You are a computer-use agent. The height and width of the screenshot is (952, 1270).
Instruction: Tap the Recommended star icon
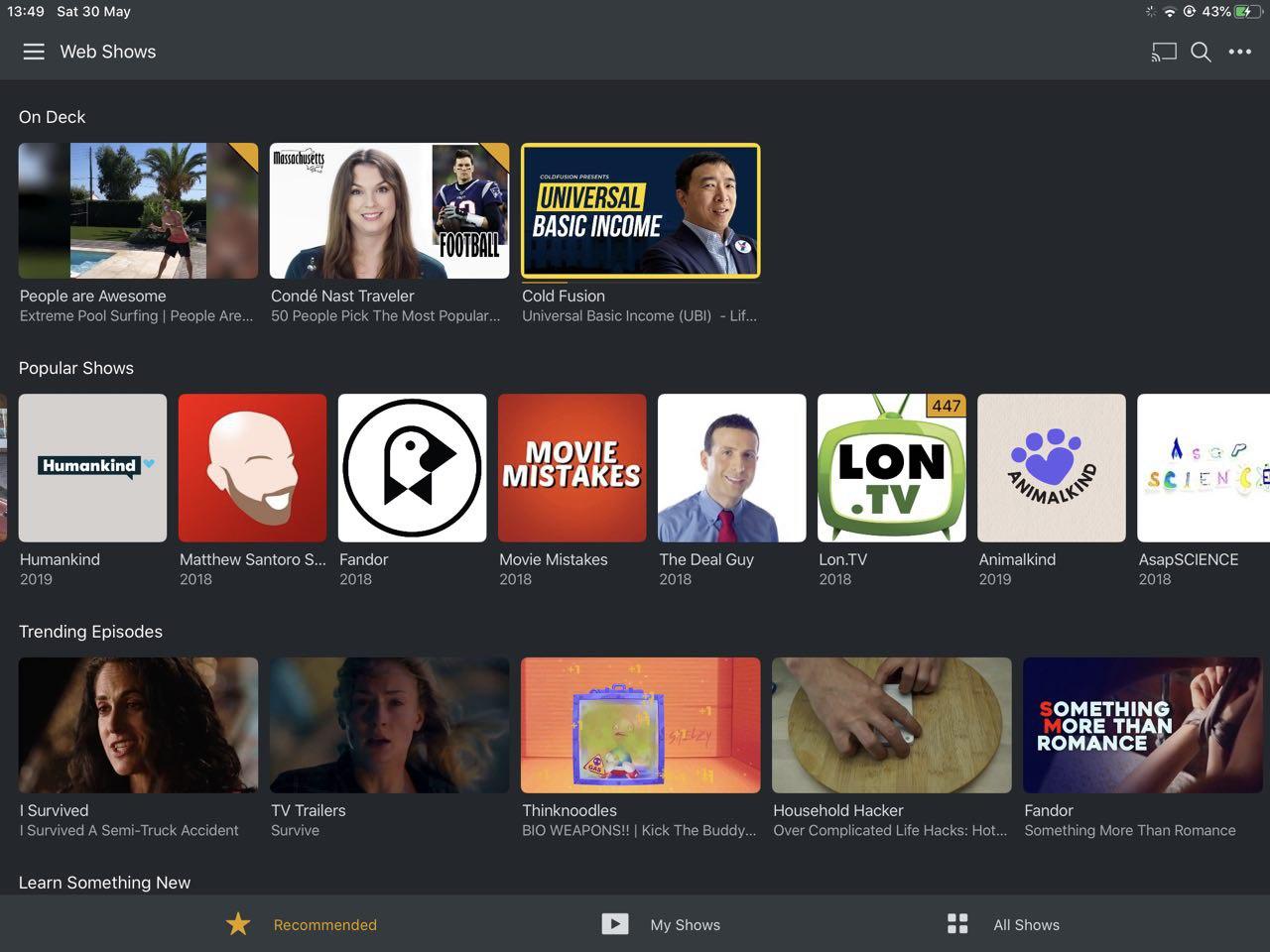[238, 924]
